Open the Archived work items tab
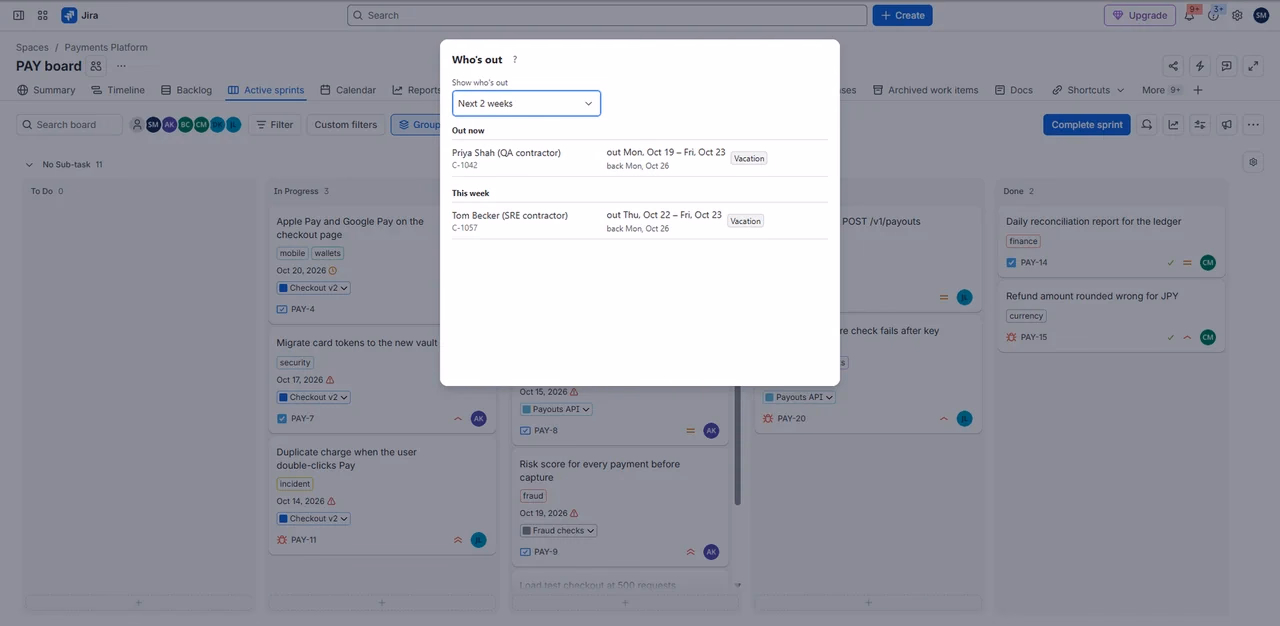 click(x=925, y=90)
